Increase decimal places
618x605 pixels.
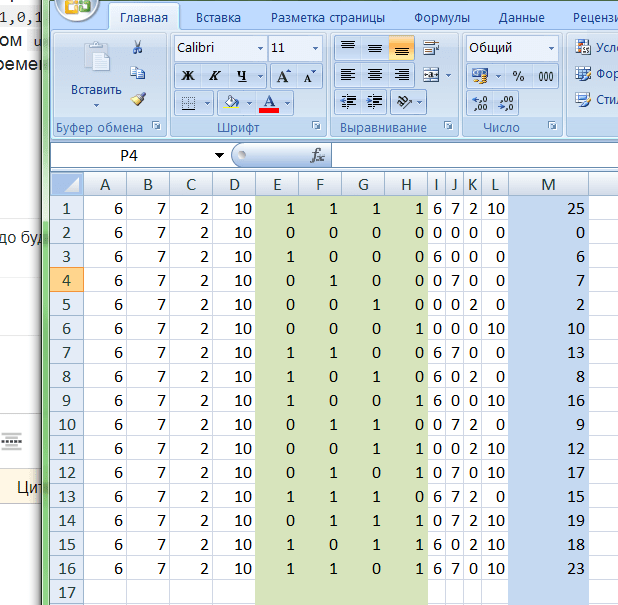pos(480,103)
